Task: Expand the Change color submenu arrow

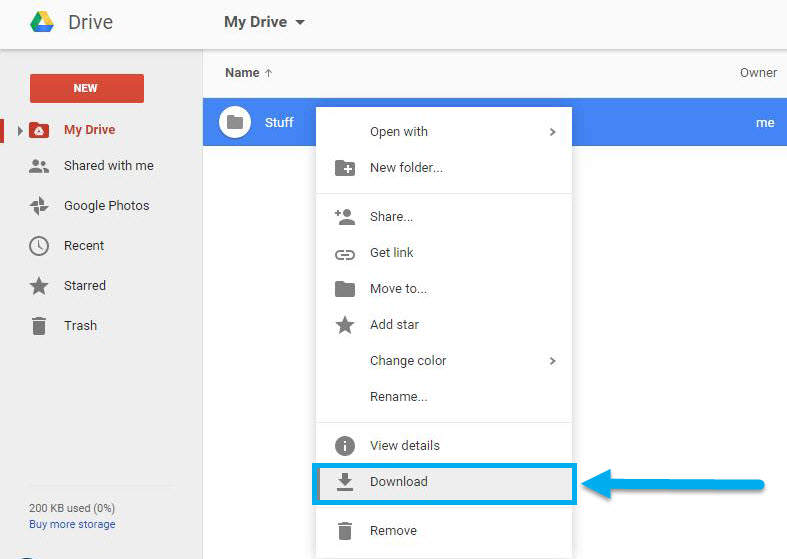Action: click(553, 361)
